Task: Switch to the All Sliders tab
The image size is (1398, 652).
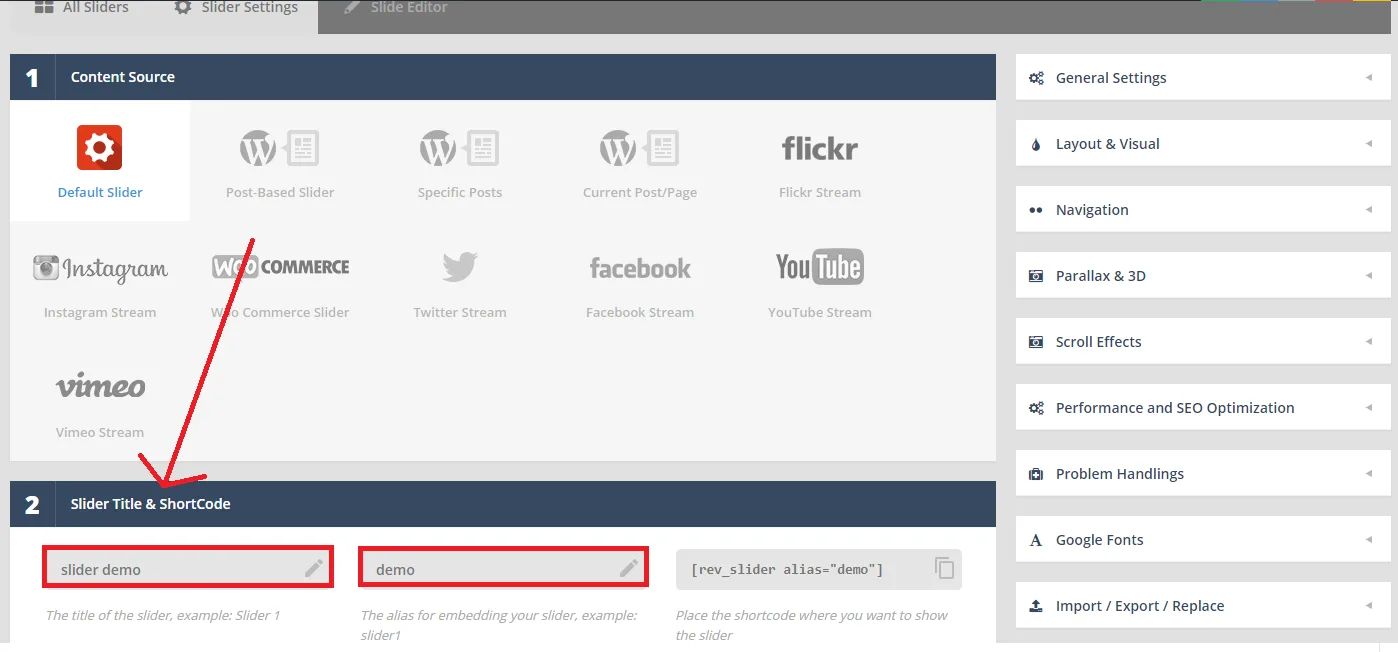Action: coord(80,10)
